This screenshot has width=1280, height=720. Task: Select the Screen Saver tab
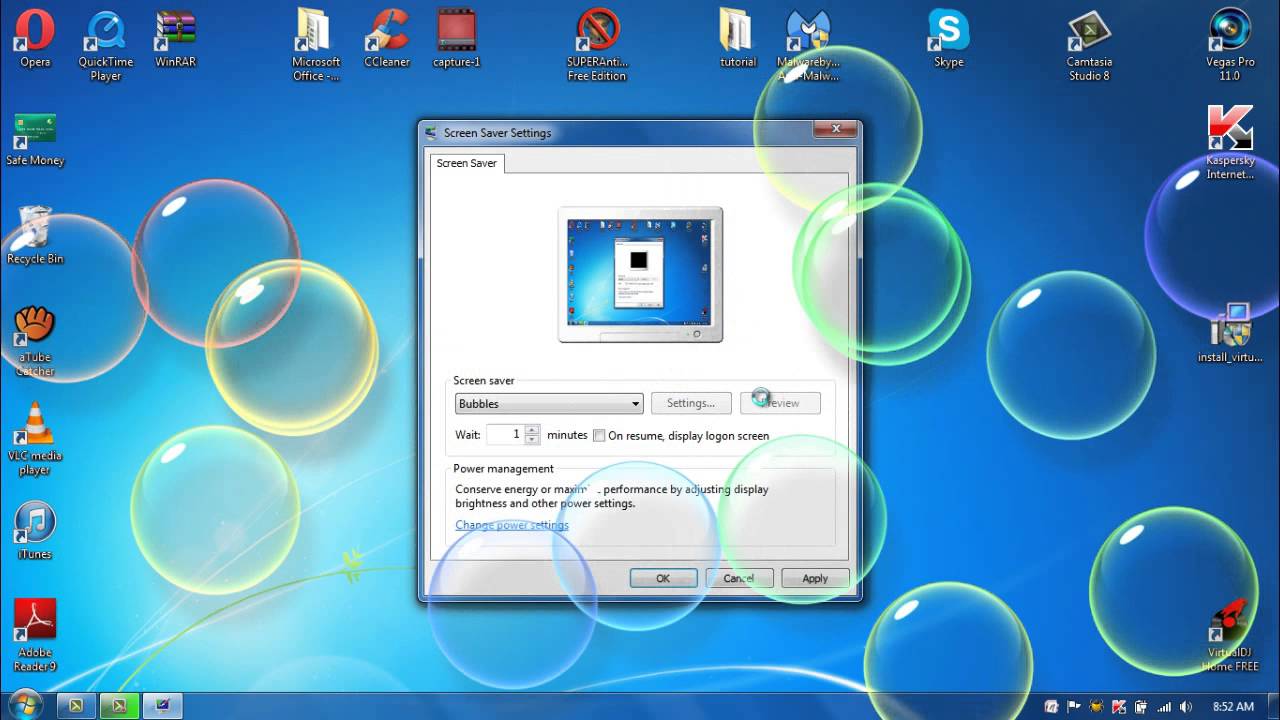[x=467, y=163]
